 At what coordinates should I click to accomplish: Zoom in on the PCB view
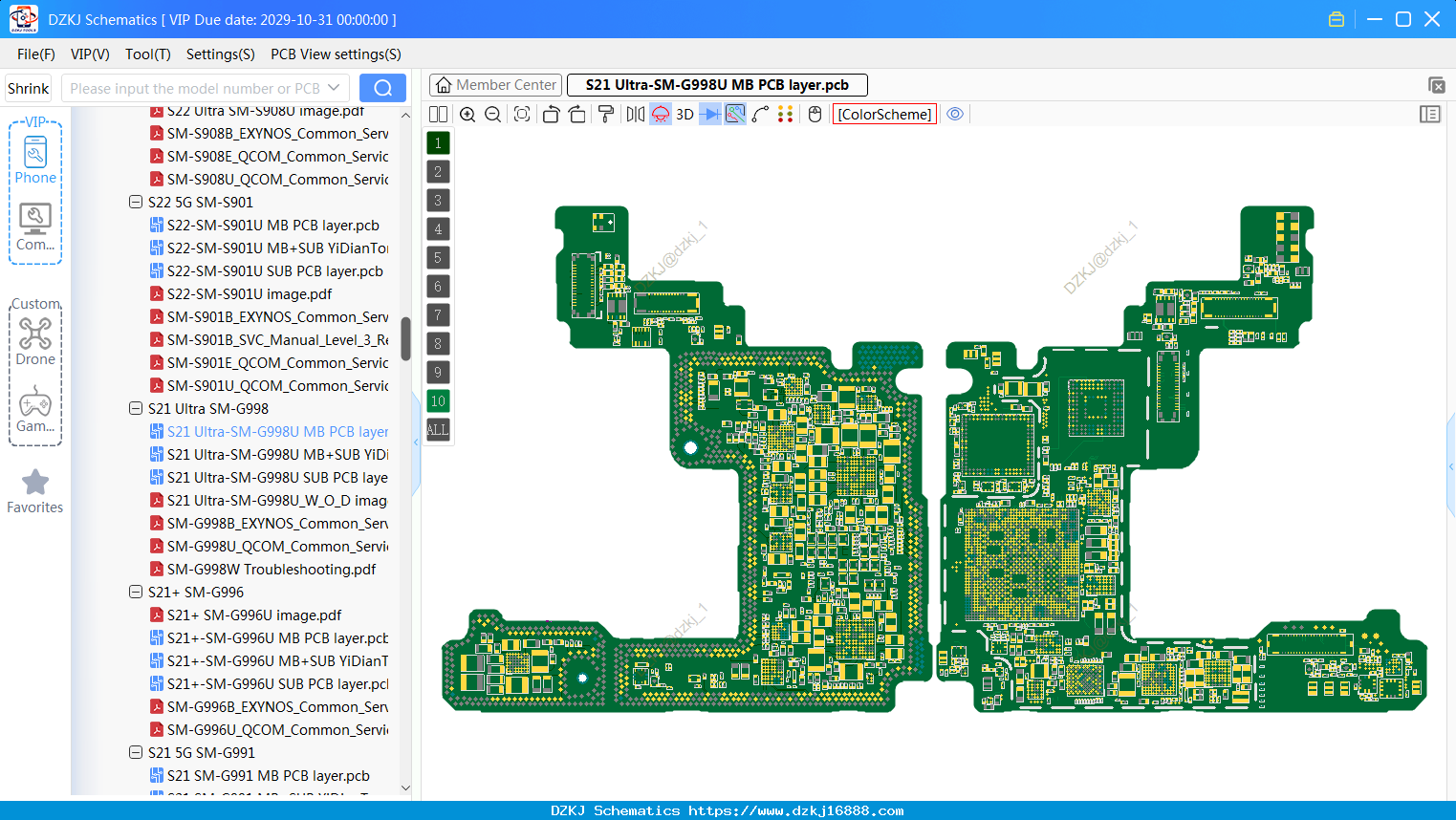coord(467,114)
